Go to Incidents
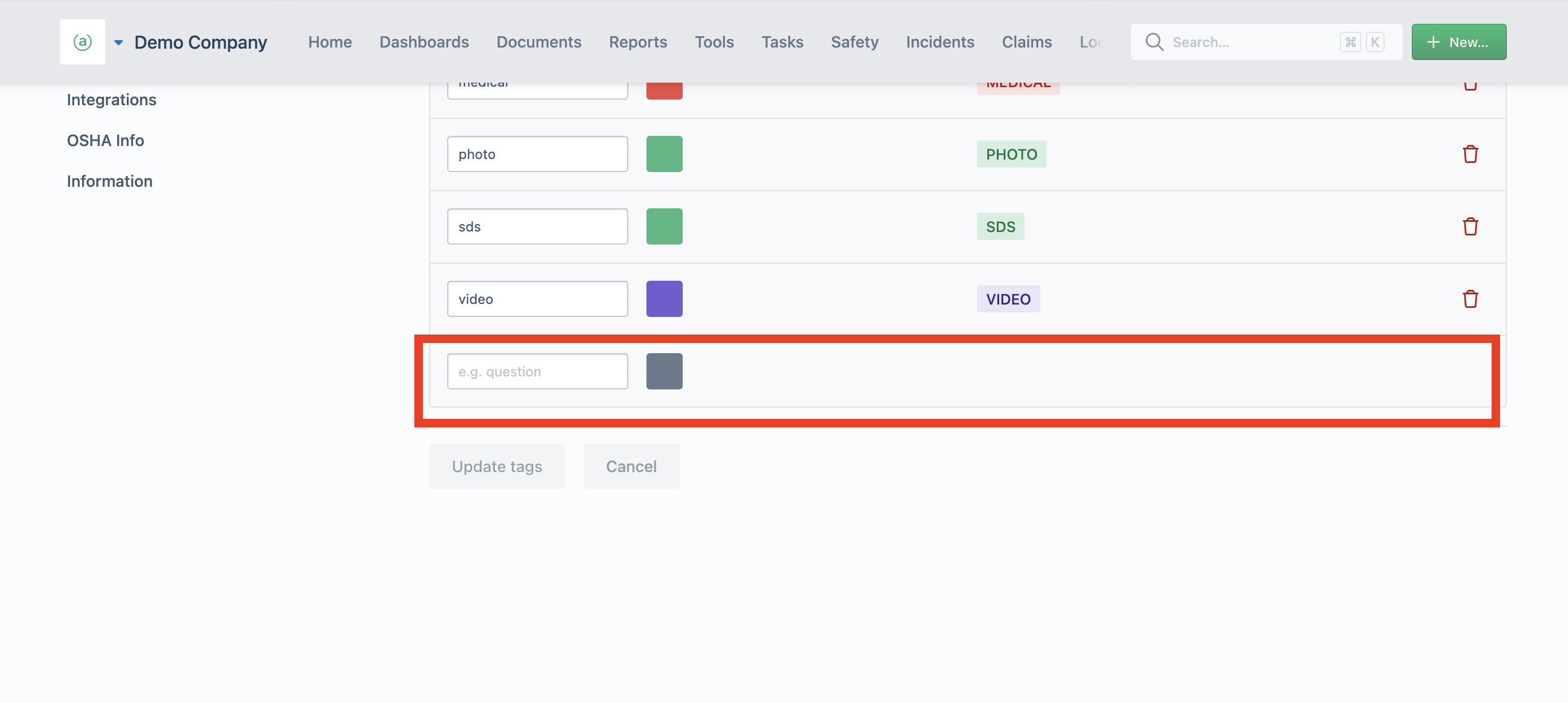Viewport: 1568px width, 703px height. coord(940,42)
